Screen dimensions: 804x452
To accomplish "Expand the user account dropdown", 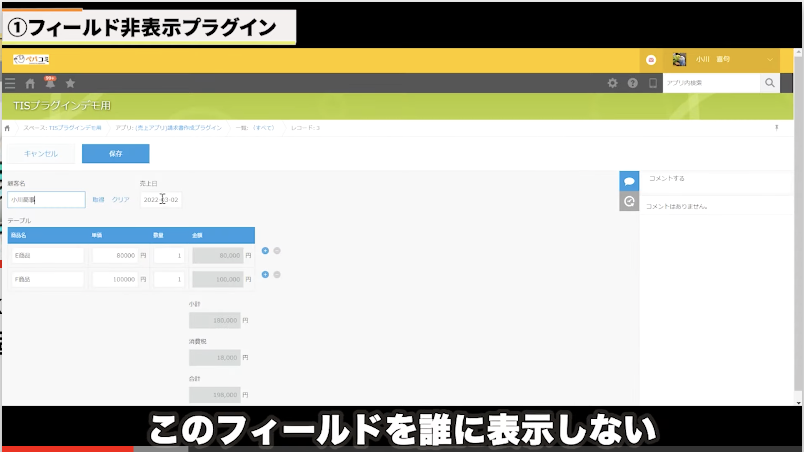I will 770,60.
